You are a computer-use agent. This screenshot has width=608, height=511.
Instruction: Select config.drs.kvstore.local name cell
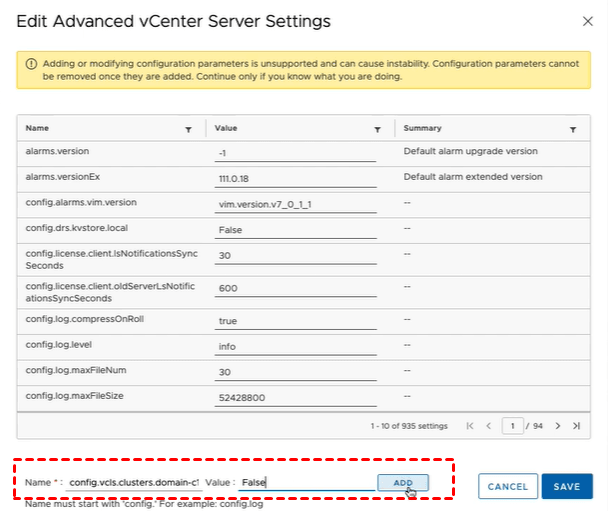[77, 228]
